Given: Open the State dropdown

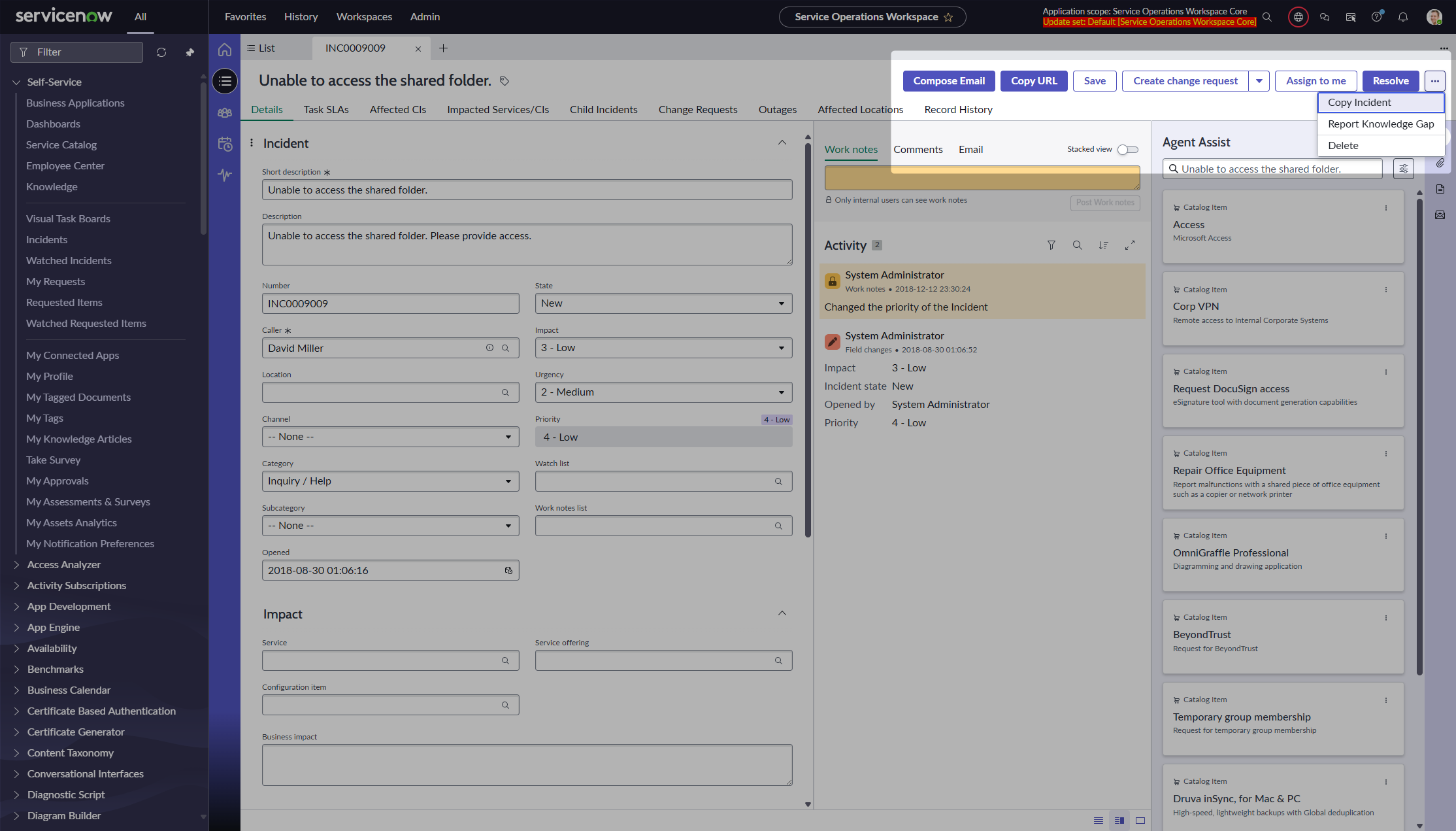Looking at the screenshot, I should (x=663, y=303).
